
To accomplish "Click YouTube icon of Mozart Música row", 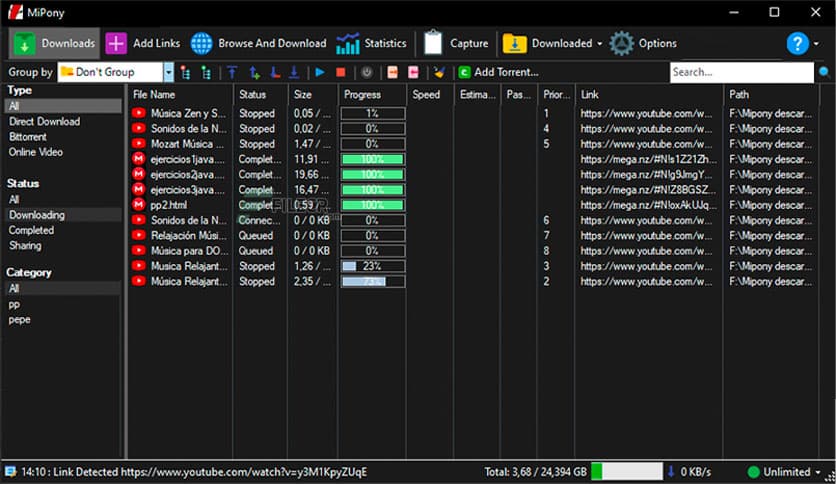I will 139,144.
